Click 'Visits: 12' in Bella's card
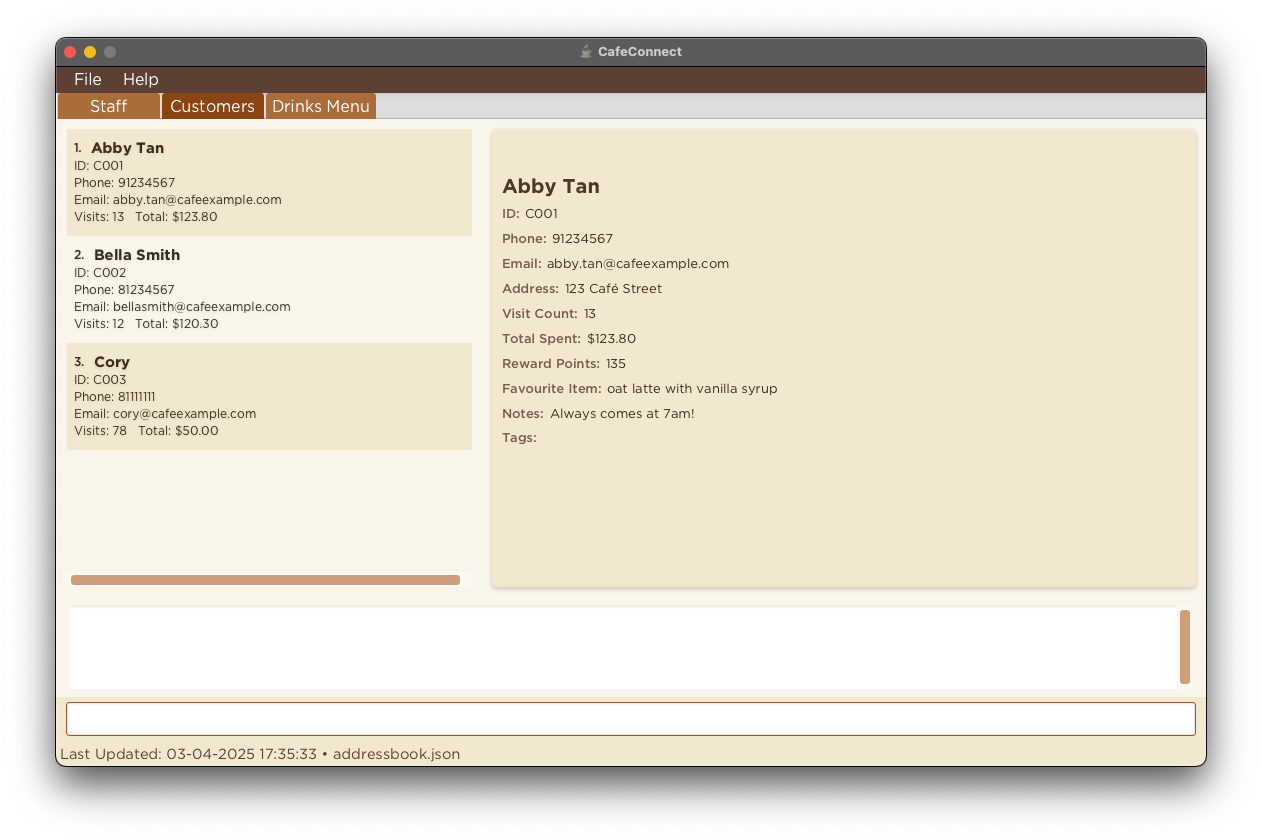The image size is (1262, 840). (x=99, y=324)
